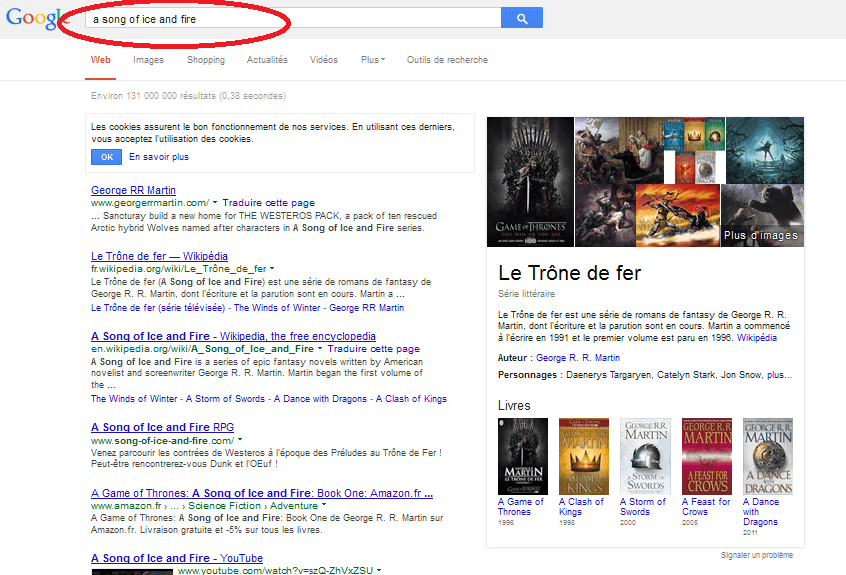Open Le Trône de fer (série télévisée) sitelink
Image resolution: width=846 pixels, height=575 pixels.
tap(158, 308)
